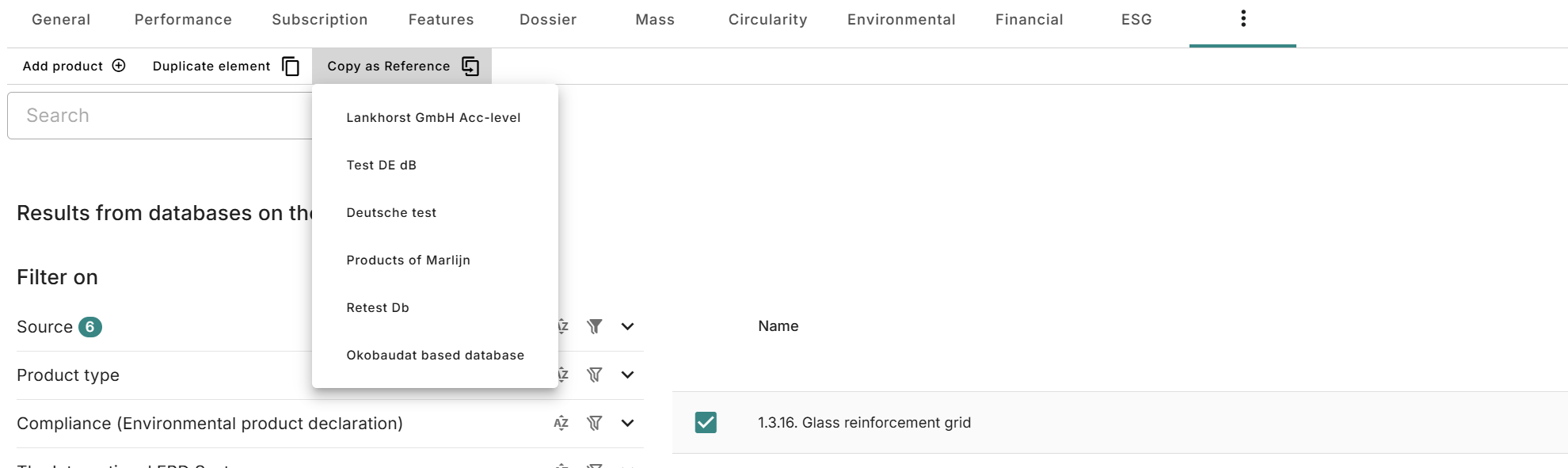Select Test DE dB menu entry
The height and width of the screenshot is (468, 1568).
435,165
